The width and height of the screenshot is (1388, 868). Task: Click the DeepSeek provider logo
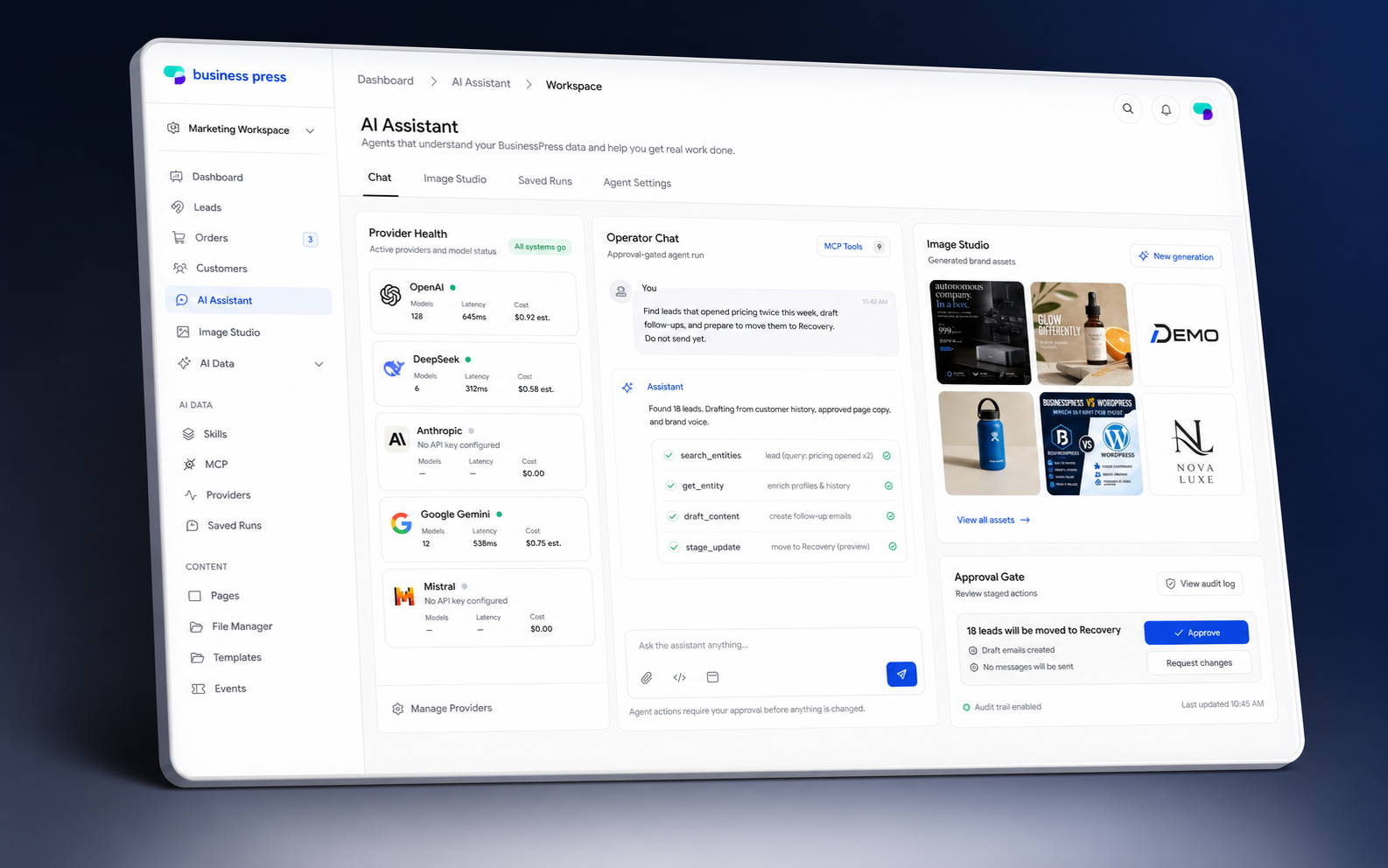tap(394, 368)
